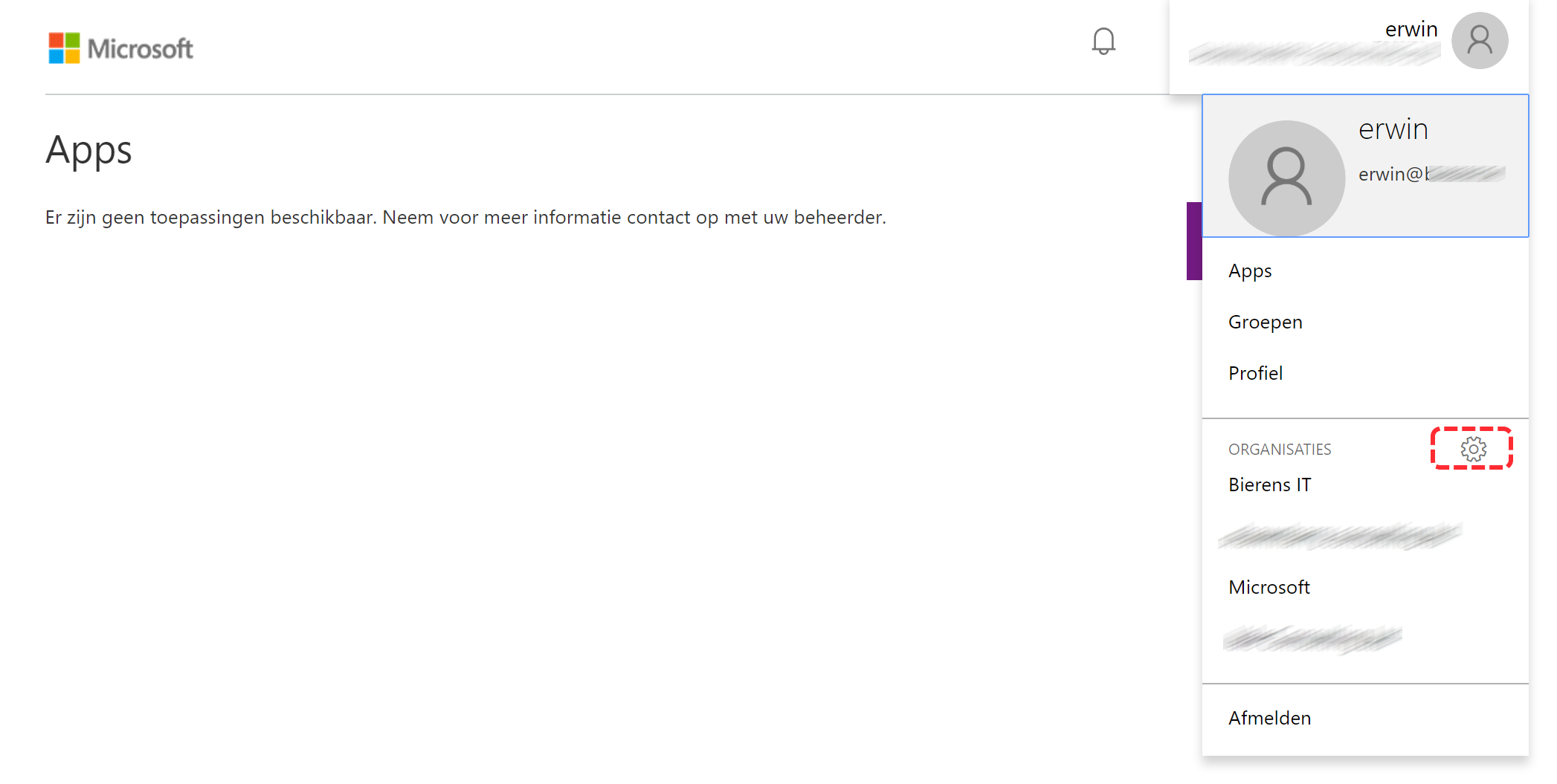
Task: Click Afmelden to sign out
Action: point(1270,718)
